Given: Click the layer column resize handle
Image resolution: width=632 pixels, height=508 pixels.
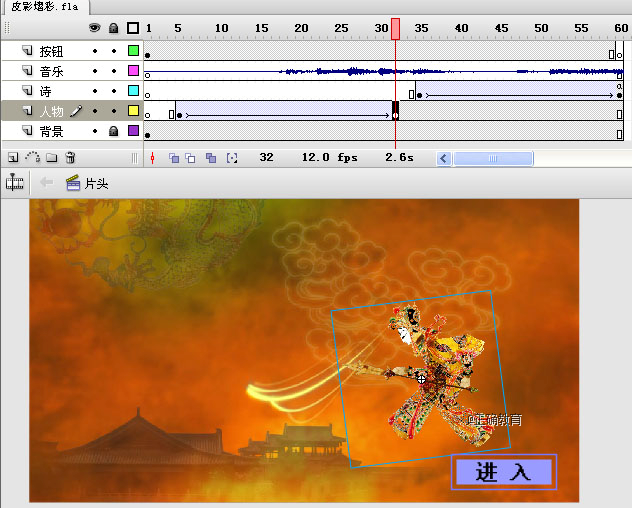Looking at the screenshot, I should click(x=135, y=158).
